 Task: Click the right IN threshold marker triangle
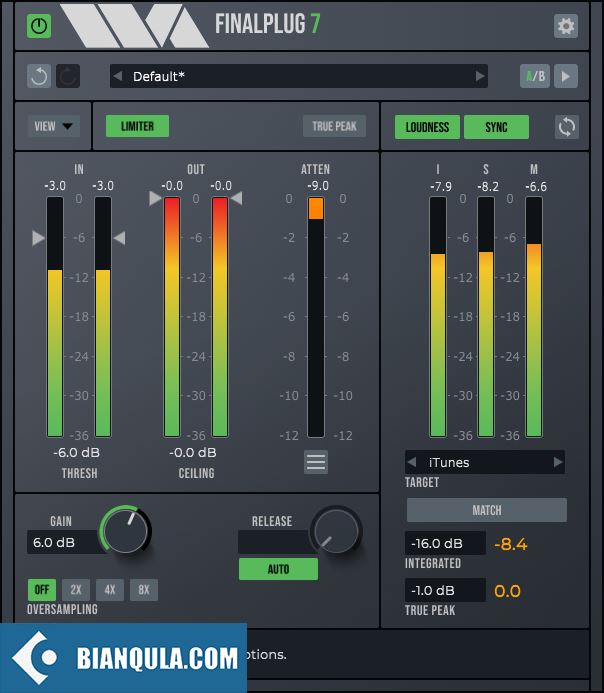[119, 238]
